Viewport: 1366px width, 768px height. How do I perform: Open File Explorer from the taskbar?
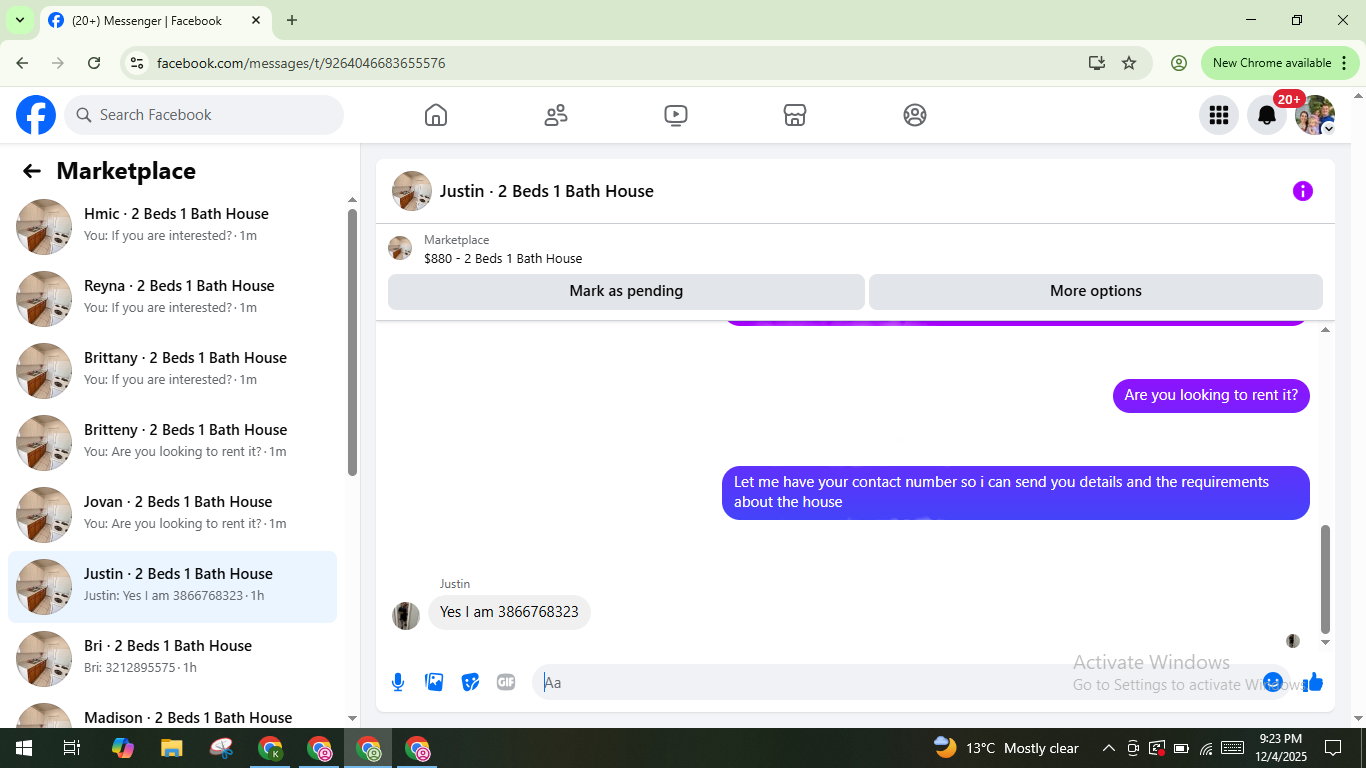172,748
